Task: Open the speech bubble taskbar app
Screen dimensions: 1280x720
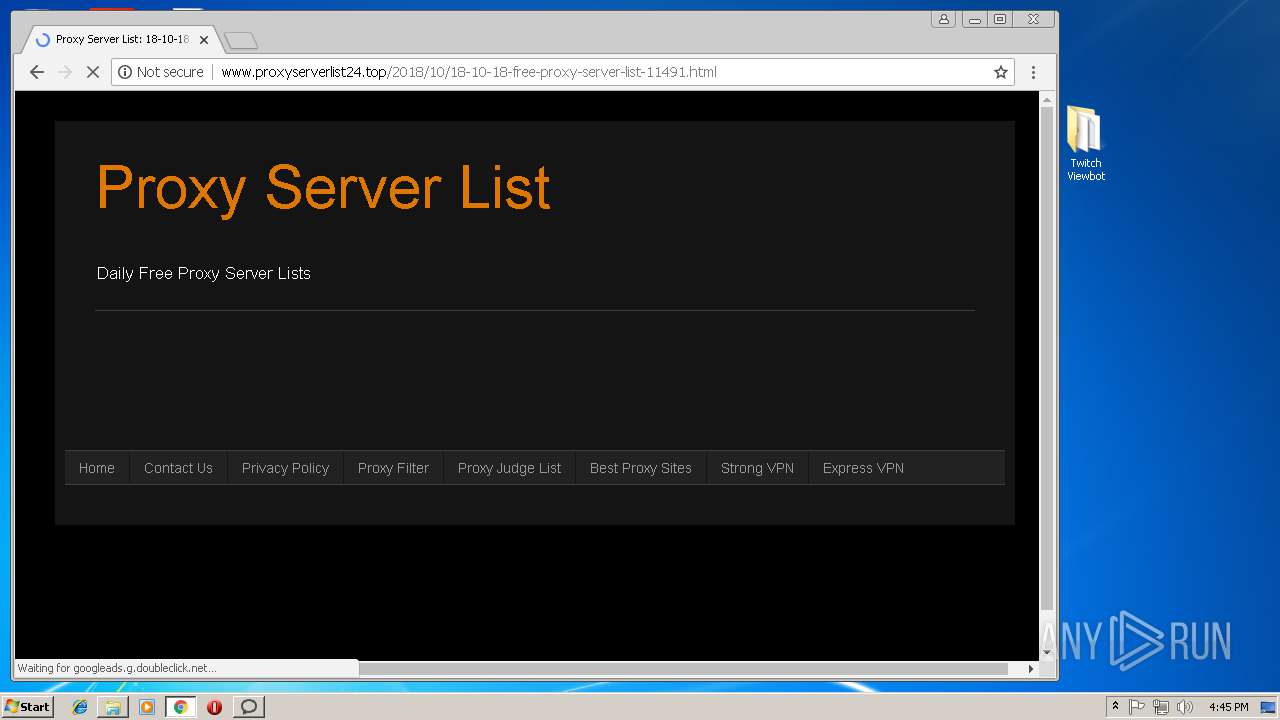Action: click(248, 707)
